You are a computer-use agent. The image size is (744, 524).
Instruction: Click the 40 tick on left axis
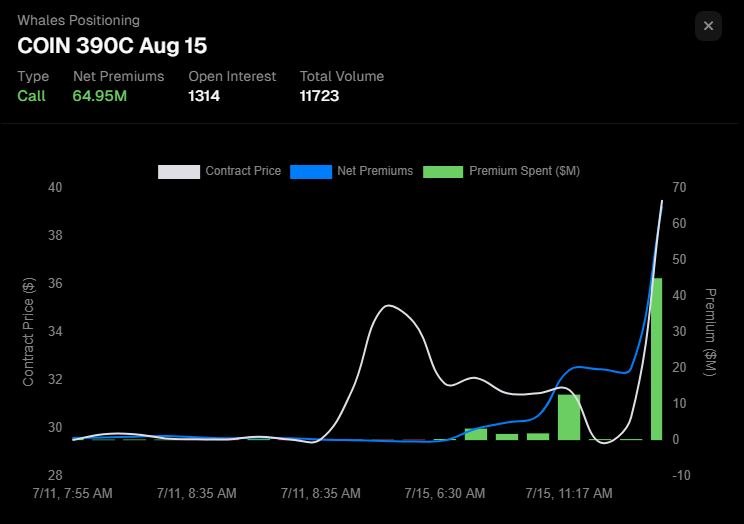click(x=55, y=187)
